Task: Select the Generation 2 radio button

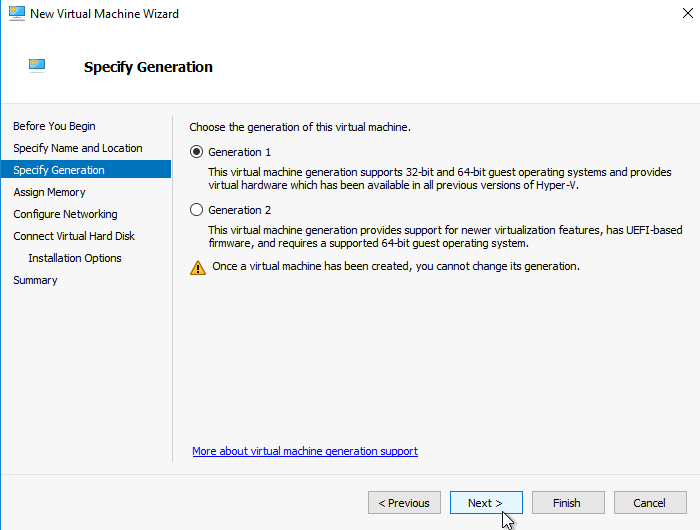Action: coord(196,210)
